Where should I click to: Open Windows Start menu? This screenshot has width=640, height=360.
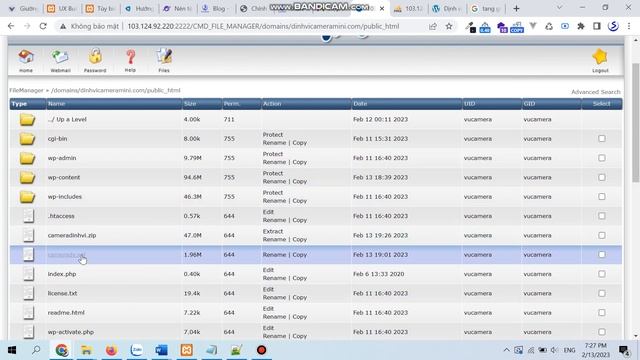pos(12,350)
